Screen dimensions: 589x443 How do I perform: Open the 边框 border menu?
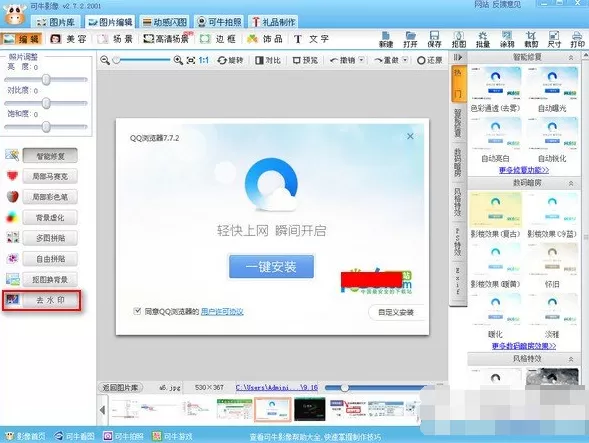coord(218,39)
